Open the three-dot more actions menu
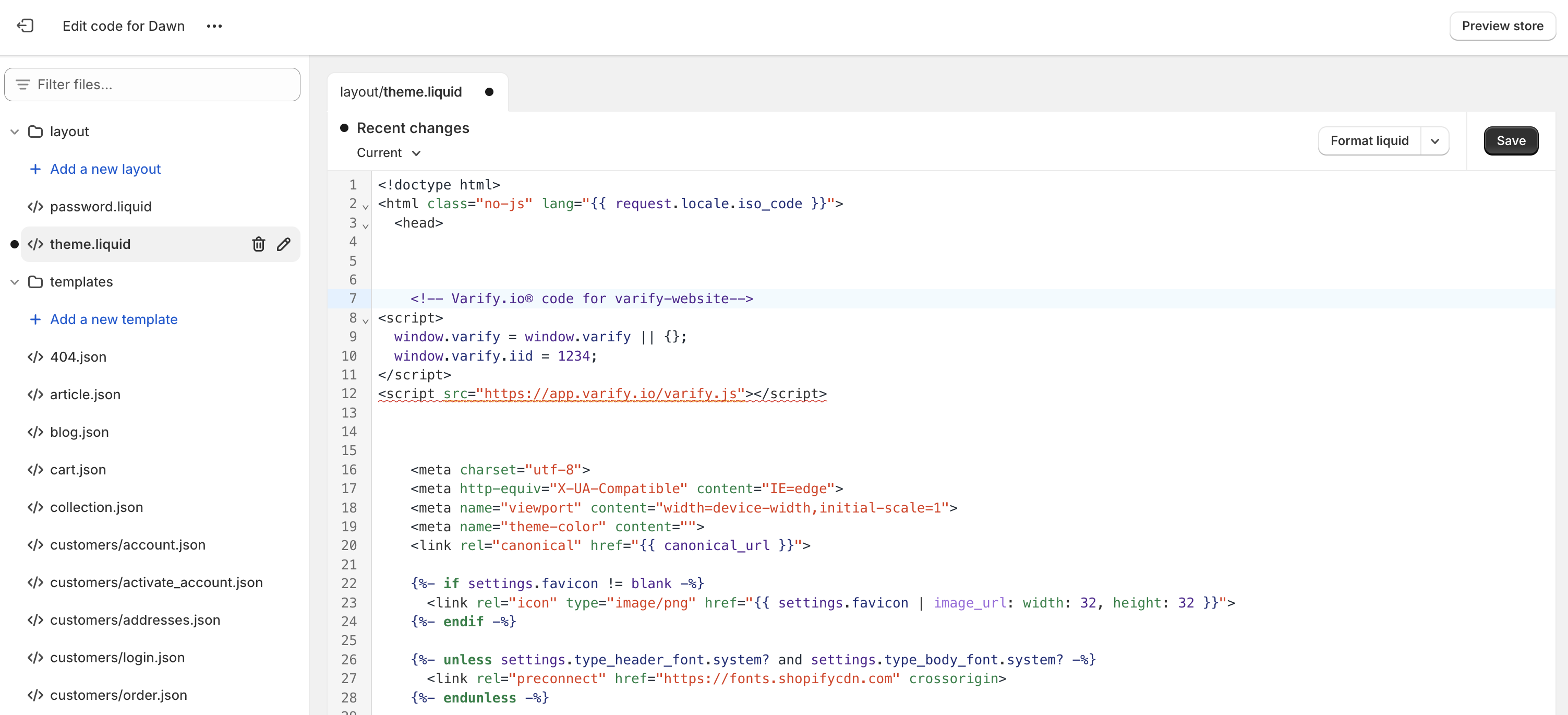Image resolution: width=1568 pixels, height=715 pixels. tap(214, 26)
